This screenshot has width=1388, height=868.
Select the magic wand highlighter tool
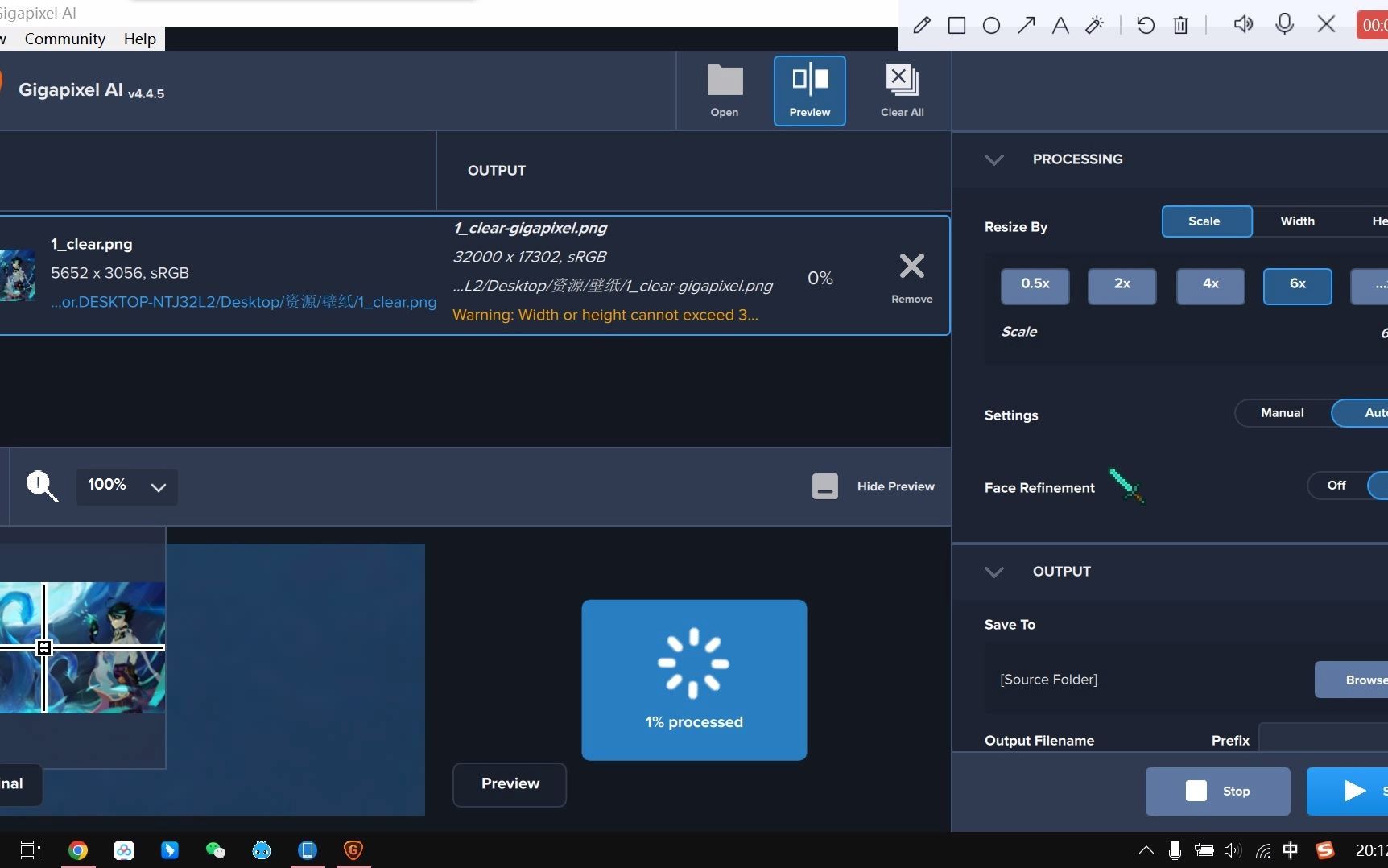pyautogui.click(x=1094, y=25)
